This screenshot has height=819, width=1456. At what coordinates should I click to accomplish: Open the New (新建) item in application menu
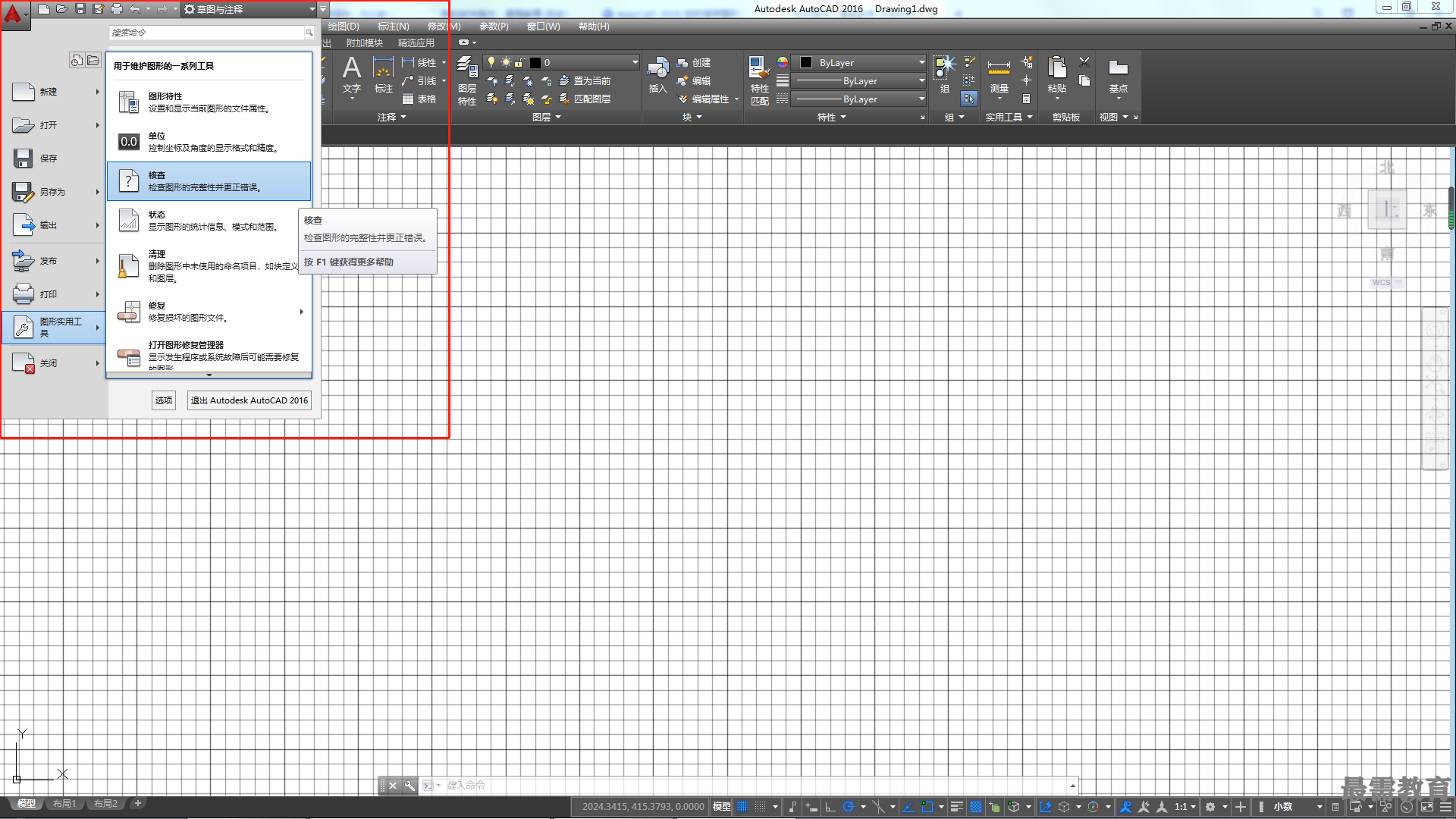click(53, 92)
